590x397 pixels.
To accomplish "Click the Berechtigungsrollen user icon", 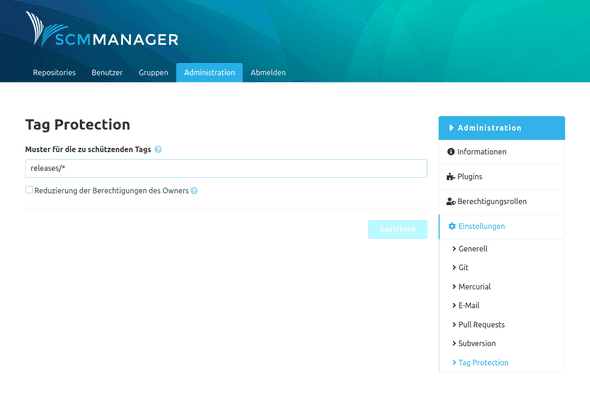I will pyautogui.click(x=451, y=201).
